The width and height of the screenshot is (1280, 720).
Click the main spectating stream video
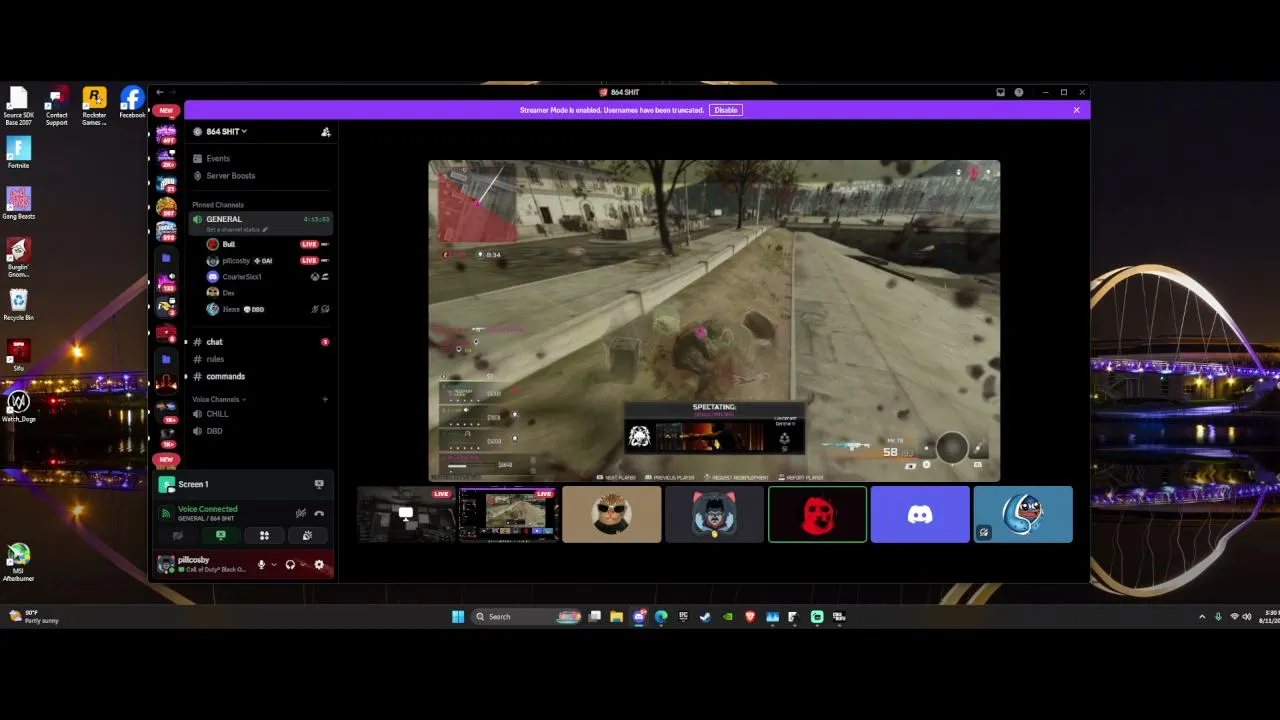click(x=714, y=321)
